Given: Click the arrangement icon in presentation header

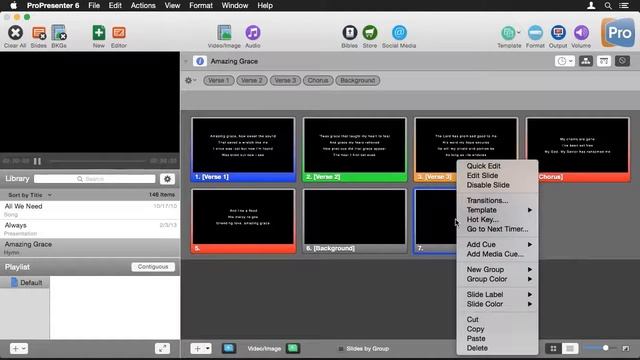Looking at the screenshot, I should pyautogui.click(x=586, y=61).
